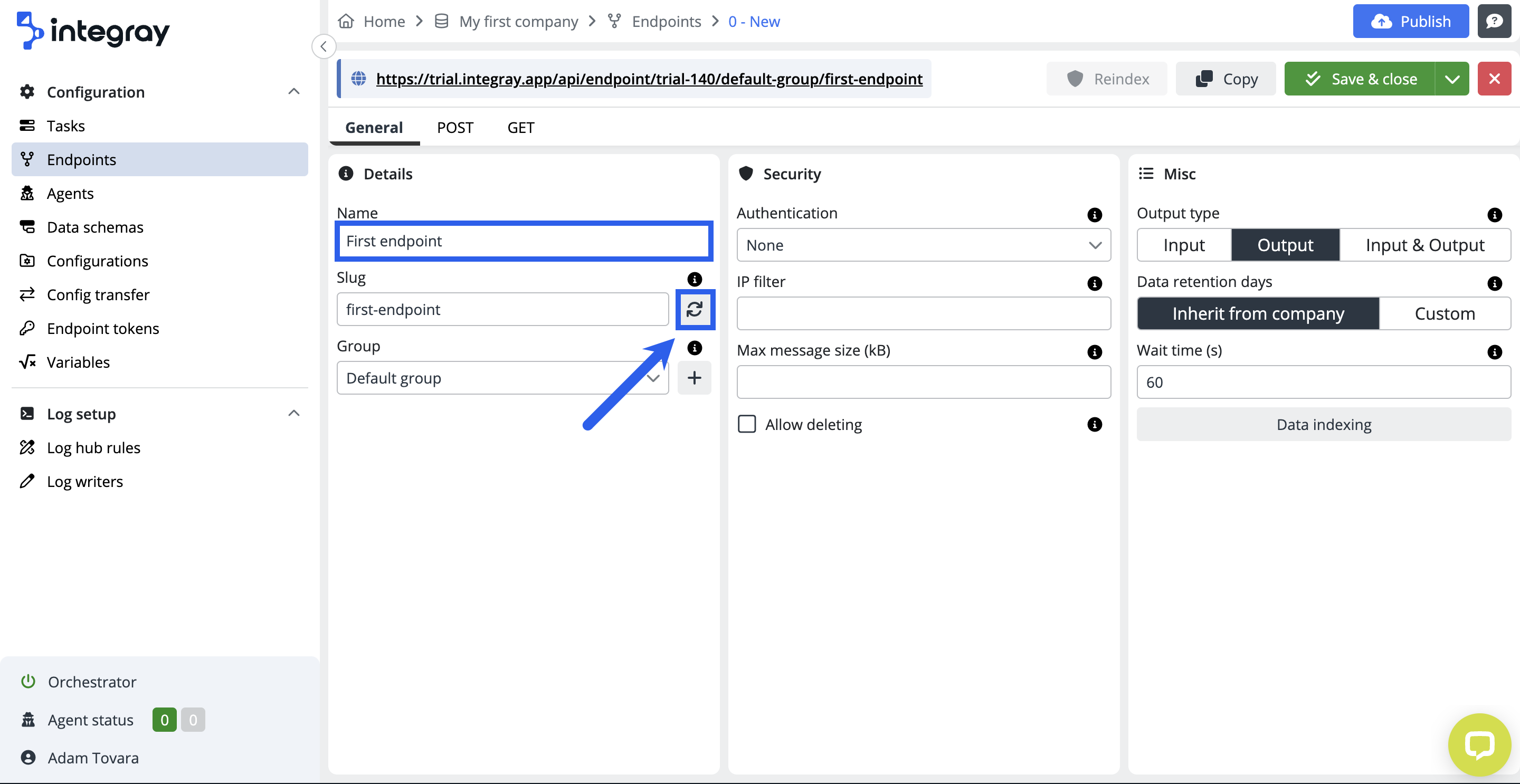Screen dimensions: 1520x784
Task: Expand the Save & close arrow menu
Action: pyautogui.click(x=1451, y=79)
